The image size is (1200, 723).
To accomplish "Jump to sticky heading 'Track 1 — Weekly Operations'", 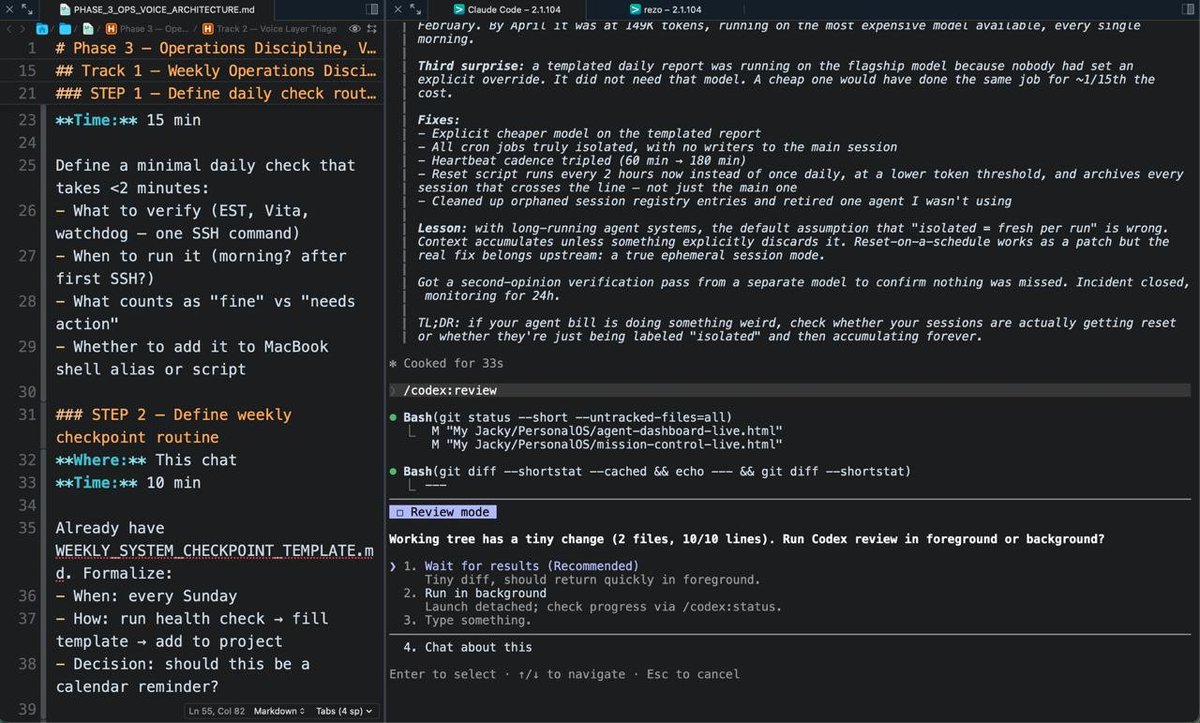I will point(216,71).
